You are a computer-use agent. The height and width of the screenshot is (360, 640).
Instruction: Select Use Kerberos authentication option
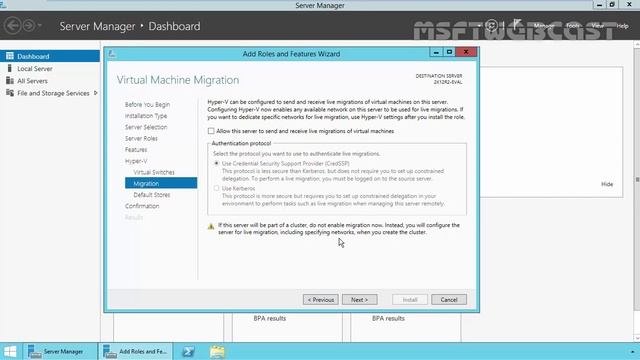216,188
